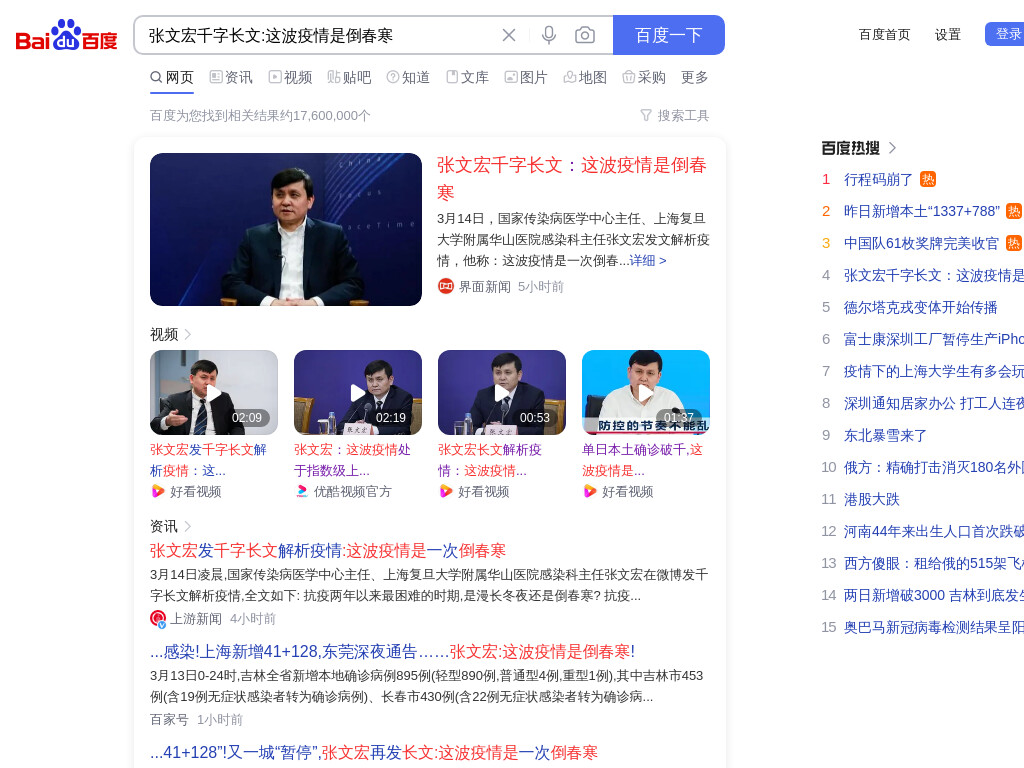The width and height of the screenshot is (1024, 768).
Task: Open hot search 奥巴马新冠病毒检测结果
Action: click(x=934, y=628)
